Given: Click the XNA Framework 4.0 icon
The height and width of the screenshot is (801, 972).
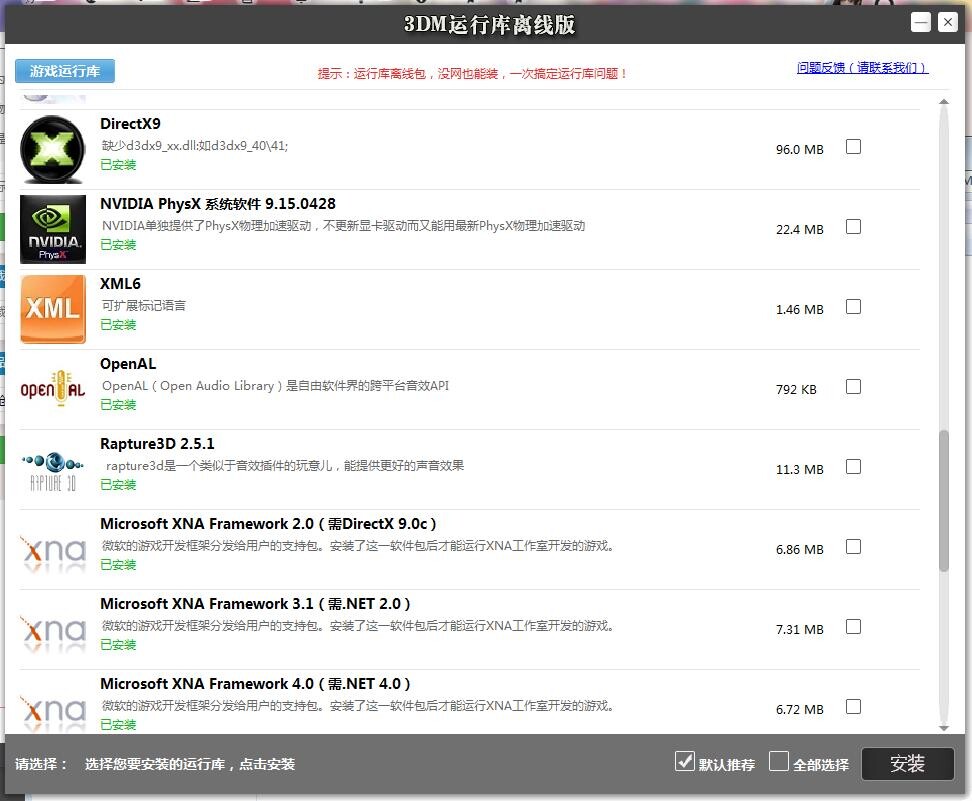Looking at the screenshot, I should point(52,708).
